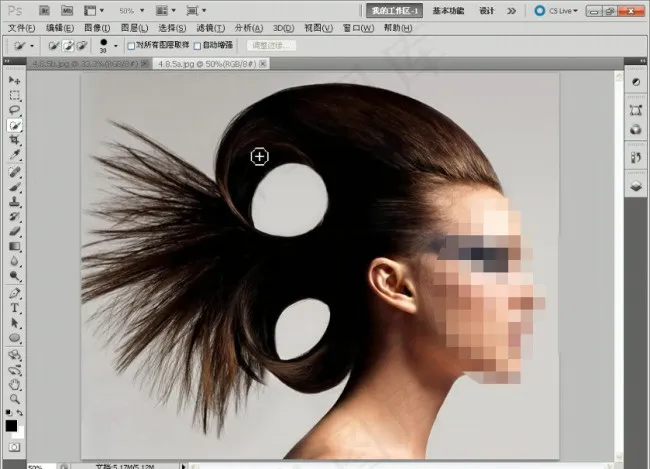This screenshot has height=469, width=650.
Task: Select the Hand tool
Action: (x=15, y=384)
